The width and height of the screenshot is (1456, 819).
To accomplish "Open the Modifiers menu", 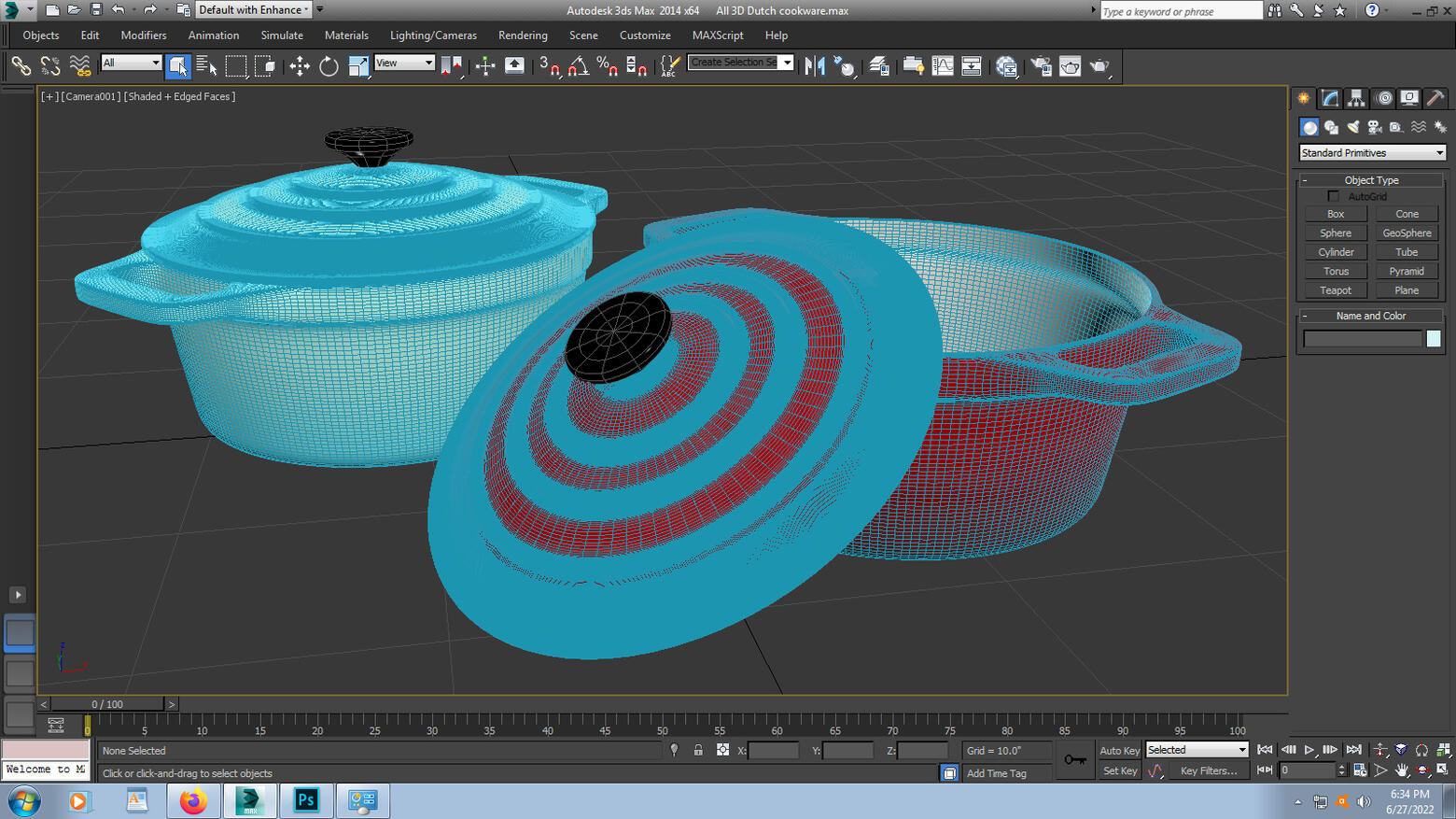I will pos(144,35).
